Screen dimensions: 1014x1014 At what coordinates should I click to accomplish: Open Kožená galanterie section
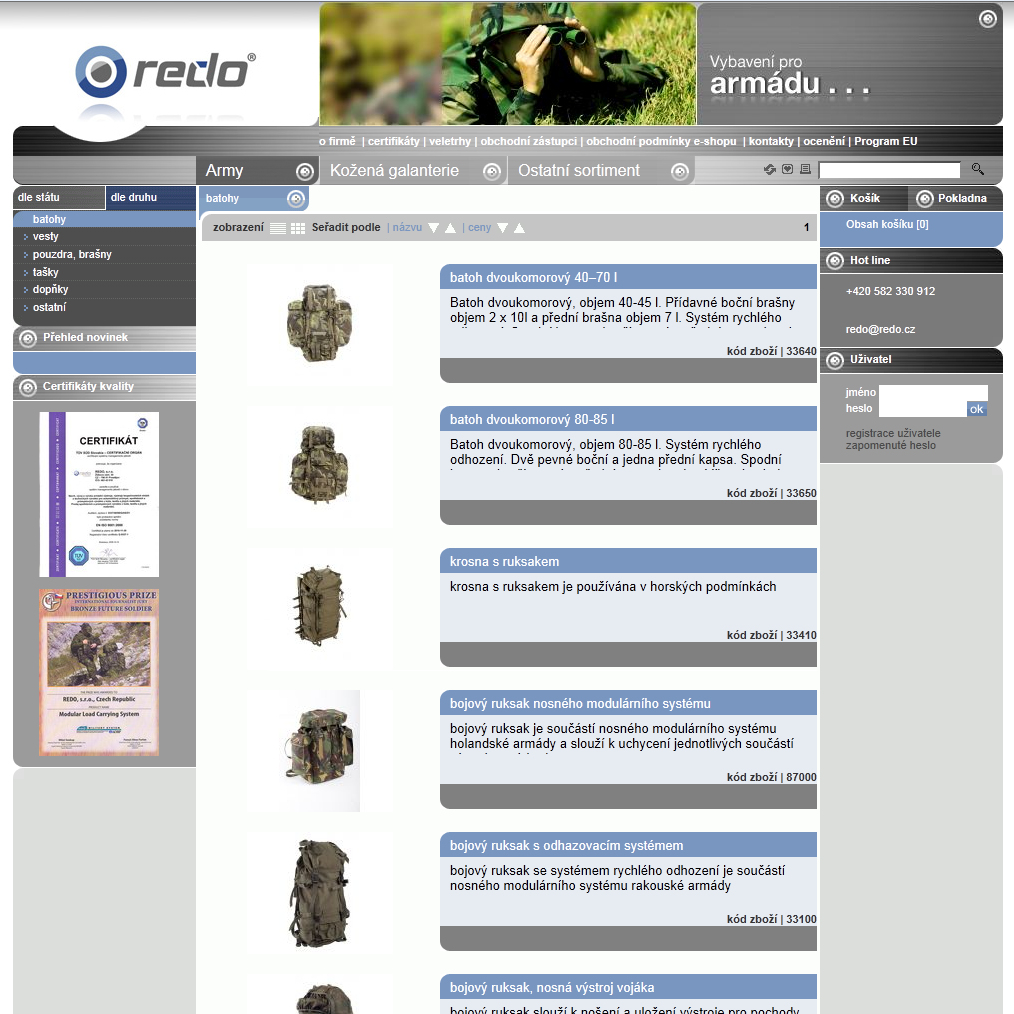(x=413, y=171)
